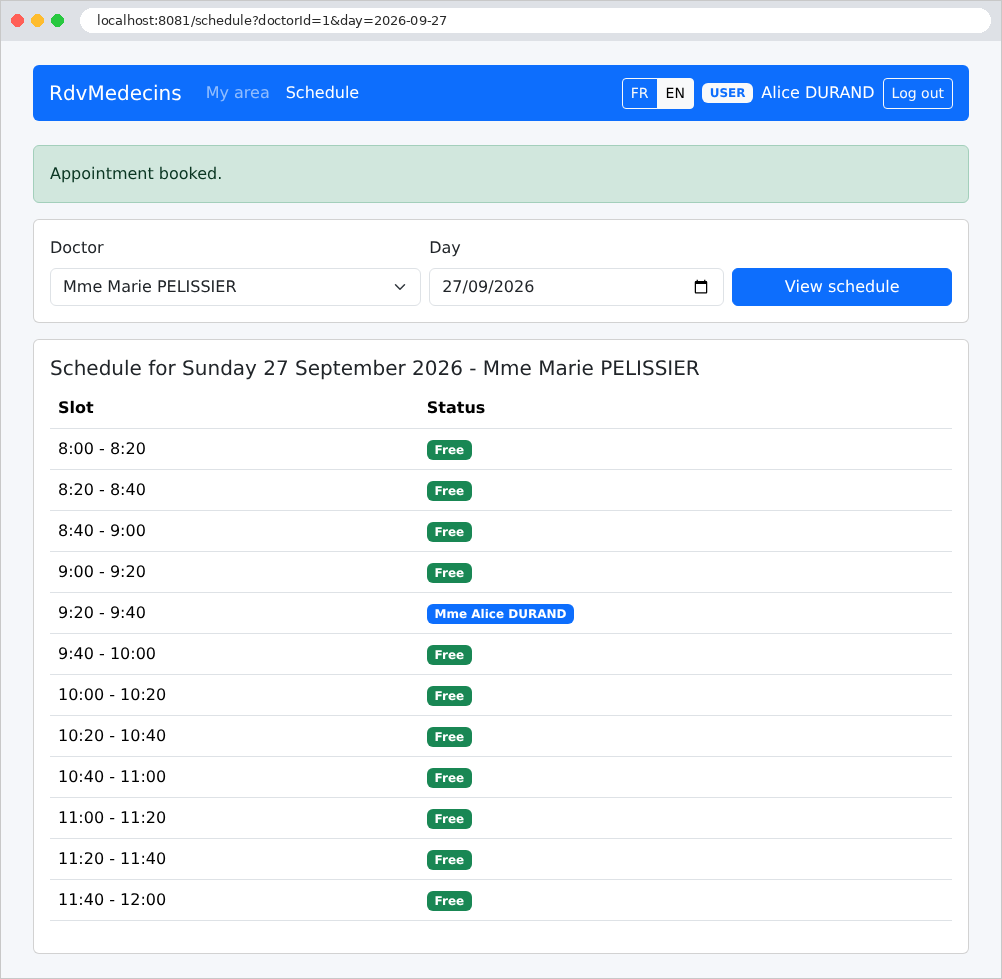The width and height of the screenshot is (1002, 979).
Task: Click the Status column header
Action: [x=456, y=408]
